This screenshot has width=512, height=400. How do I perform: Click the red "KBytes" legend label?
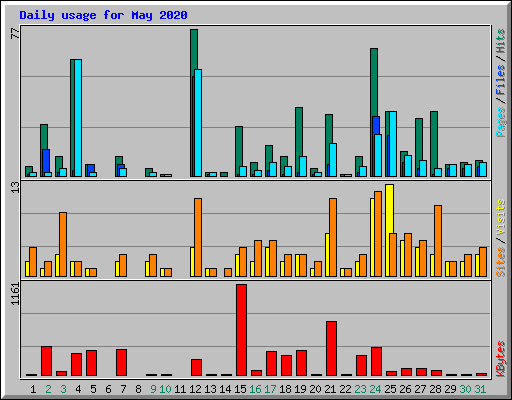pyautogui.click(x=500, y=359)
